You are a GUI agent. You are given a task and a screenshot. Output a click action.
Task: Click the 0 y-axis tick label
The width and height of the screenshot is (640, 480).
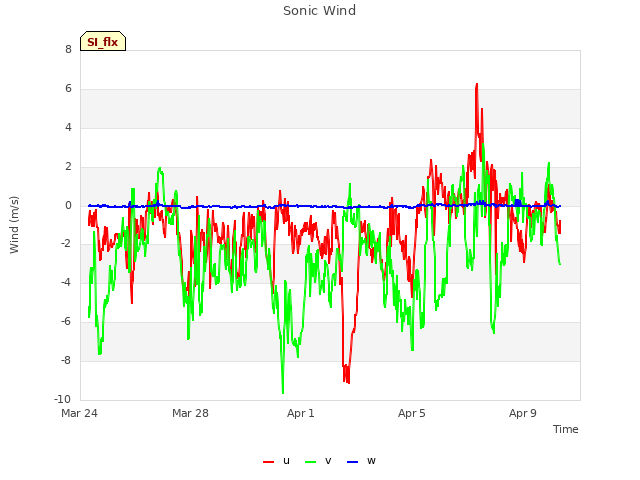(x=68, y=206)
